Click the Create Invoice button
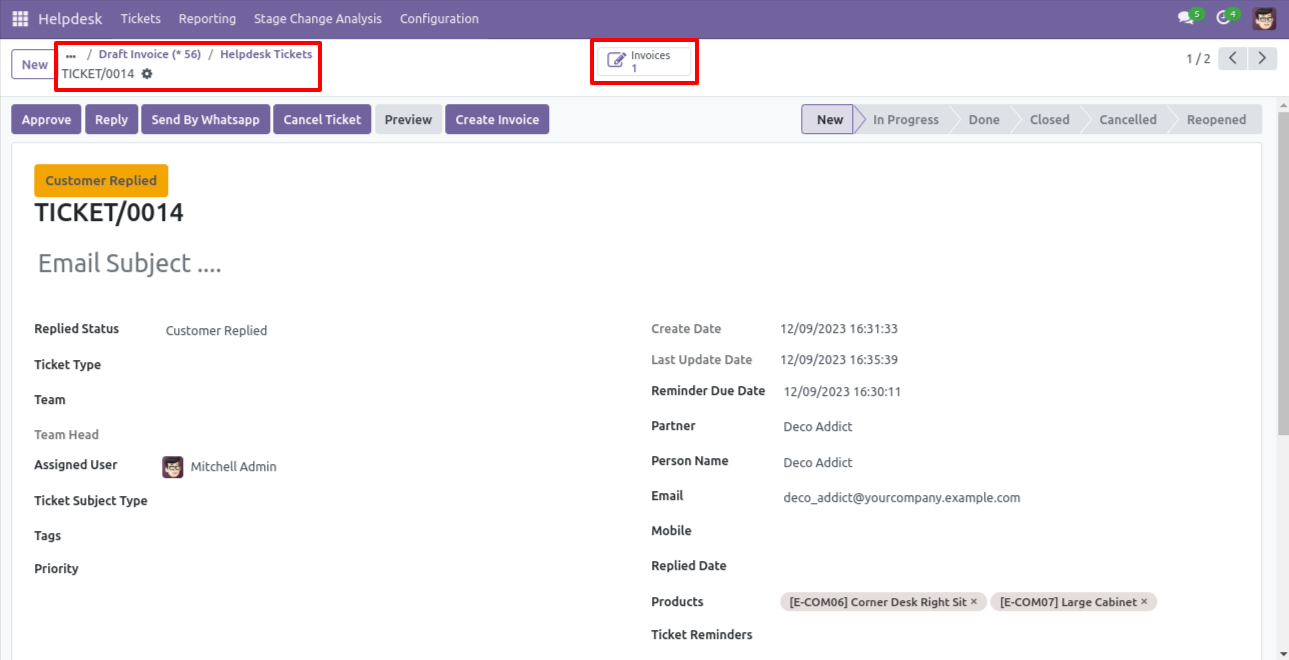This screenshot has height=660, width=1289. point(497,120)
